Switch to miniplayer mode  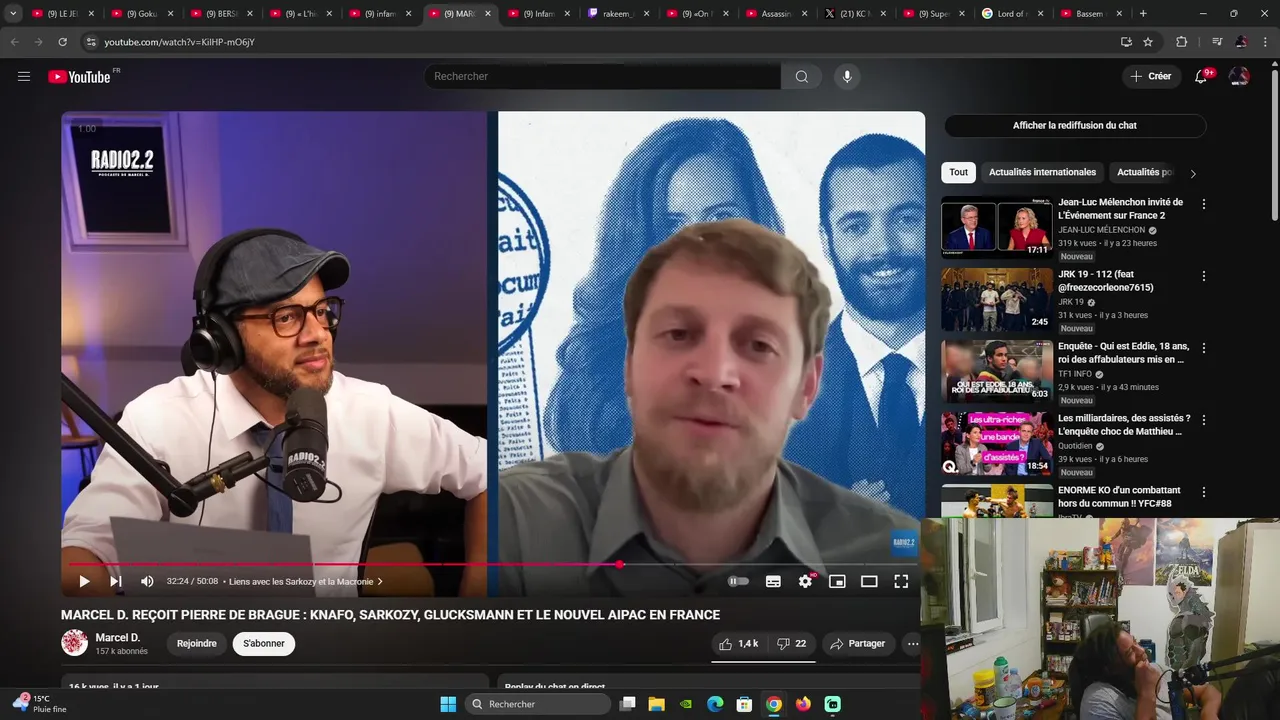tap(837, 581)
